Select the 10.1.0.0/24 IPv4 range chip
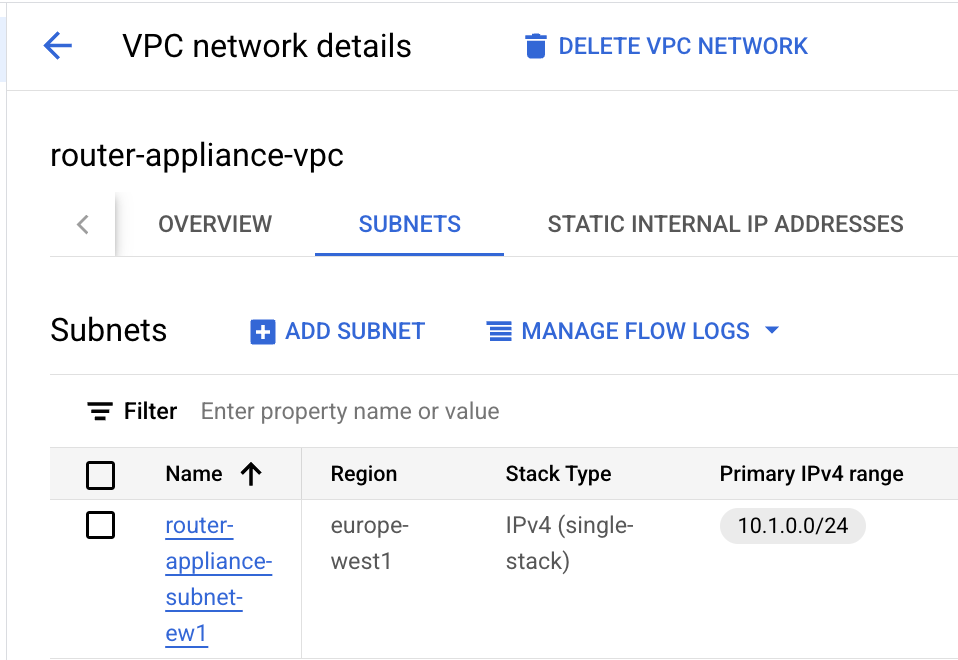 792,526
